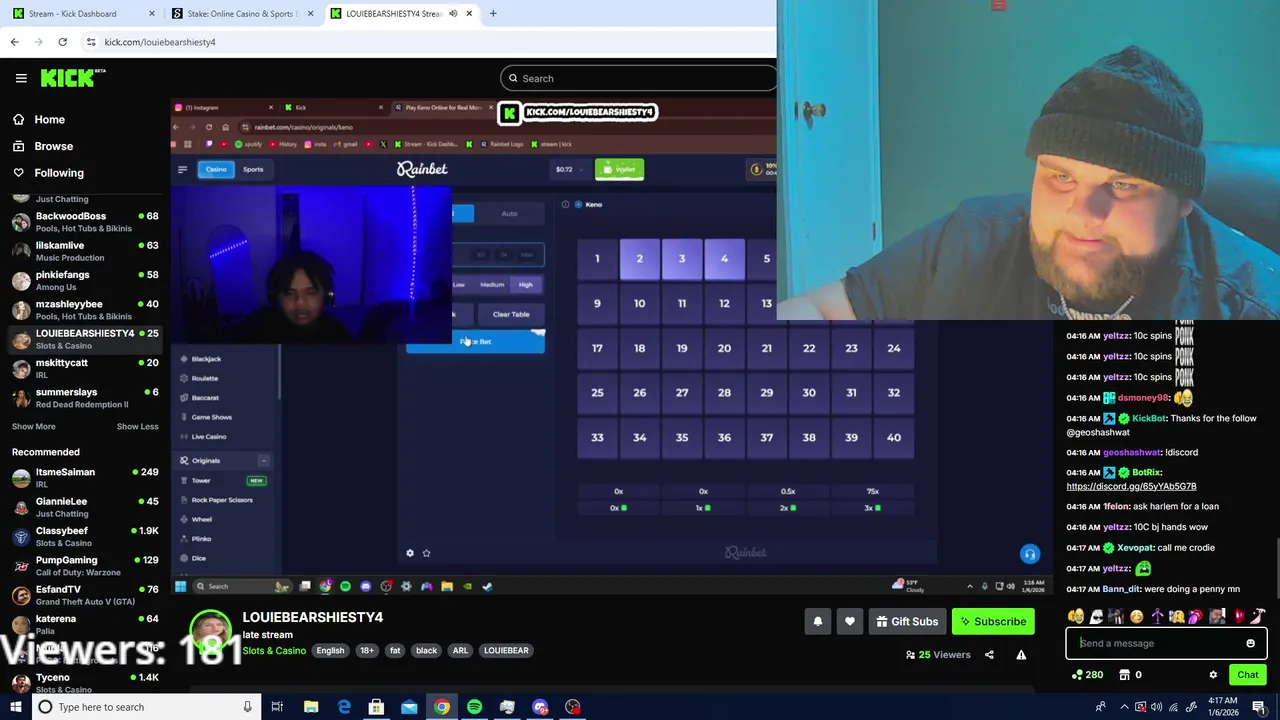
Task: Click the Gift Subs button
Action: (x=907, y=622)
